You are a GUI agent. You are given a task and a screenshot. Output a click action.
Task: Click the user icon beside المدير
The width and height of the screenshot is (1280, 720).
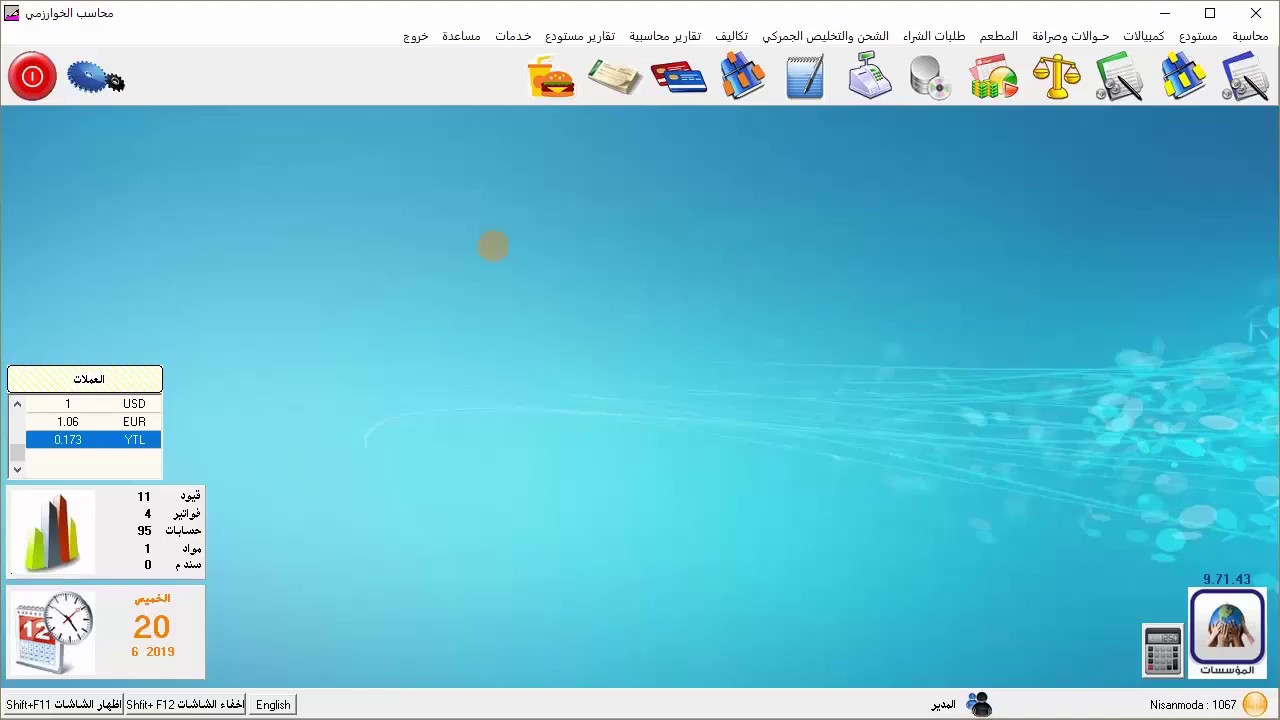click(x=979, y=705)
